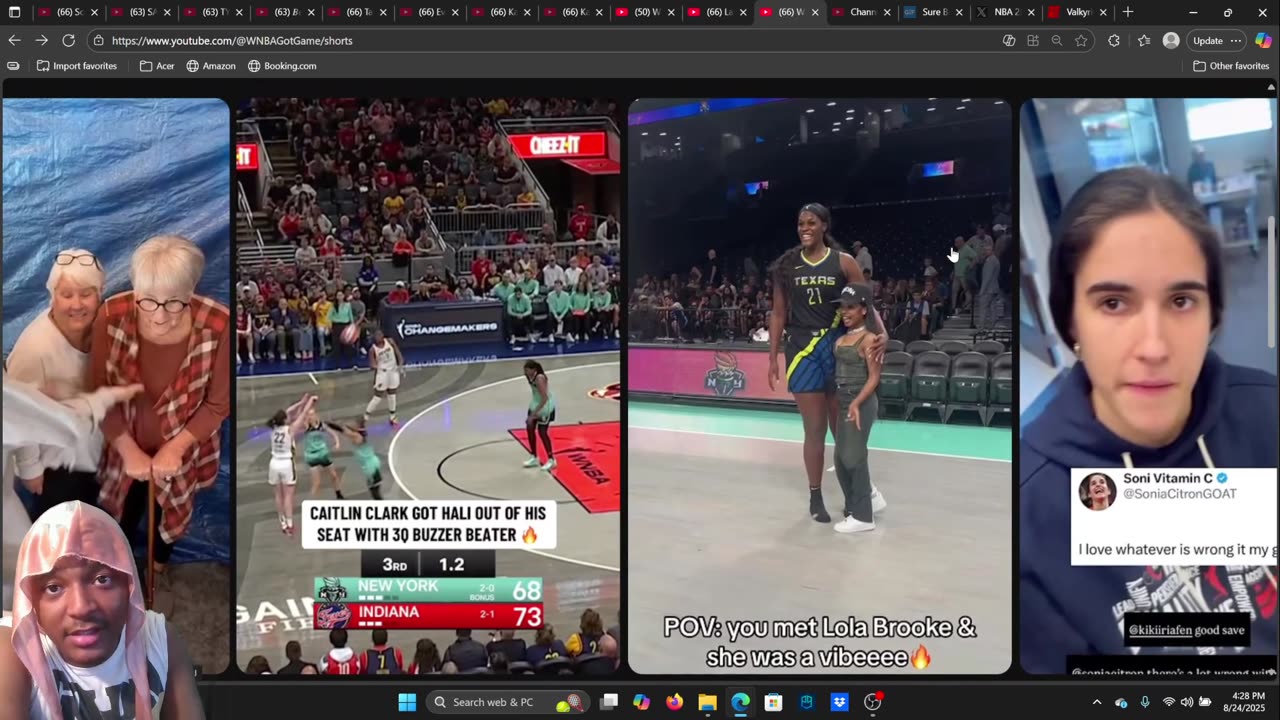Open Dropbox from the taskbar
The height and width of the screenshot is (720, 1280).
point(839,702)
